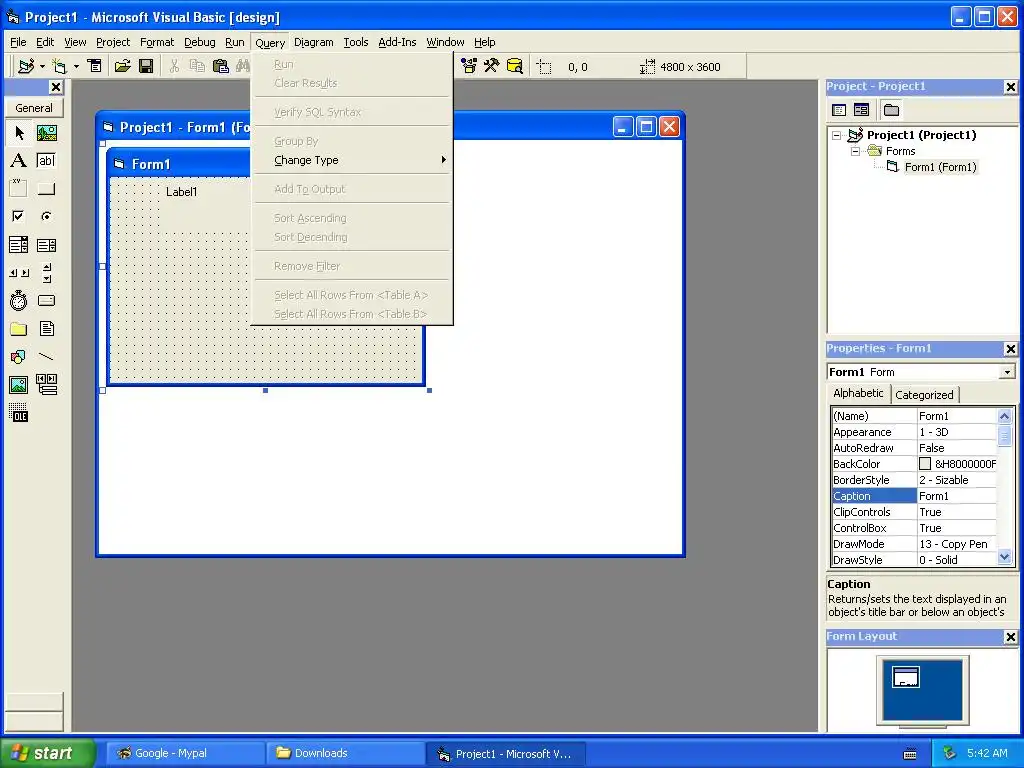
Task: Switch to the Downloads taskbar window
Action: tap(346, 754)
